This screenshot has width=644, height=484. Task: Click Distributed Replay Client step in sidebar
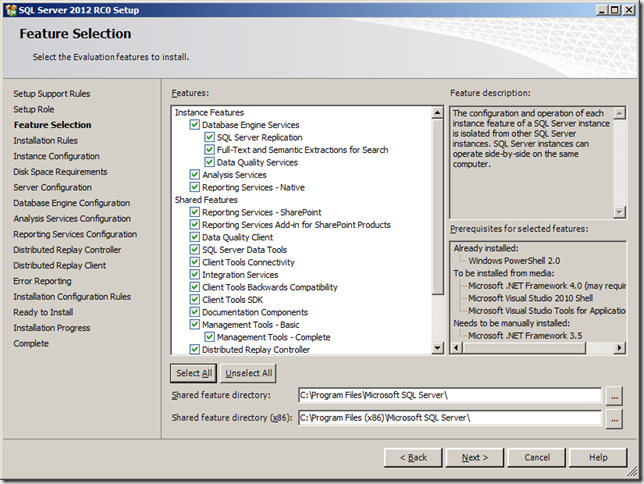click(x=60, y=265)
